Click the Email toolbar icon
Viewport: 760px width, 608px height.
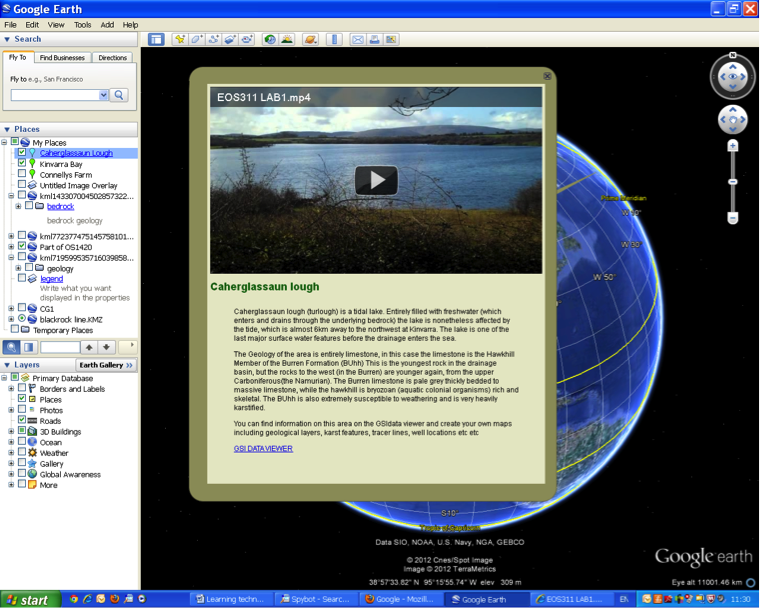pos(358,40)
